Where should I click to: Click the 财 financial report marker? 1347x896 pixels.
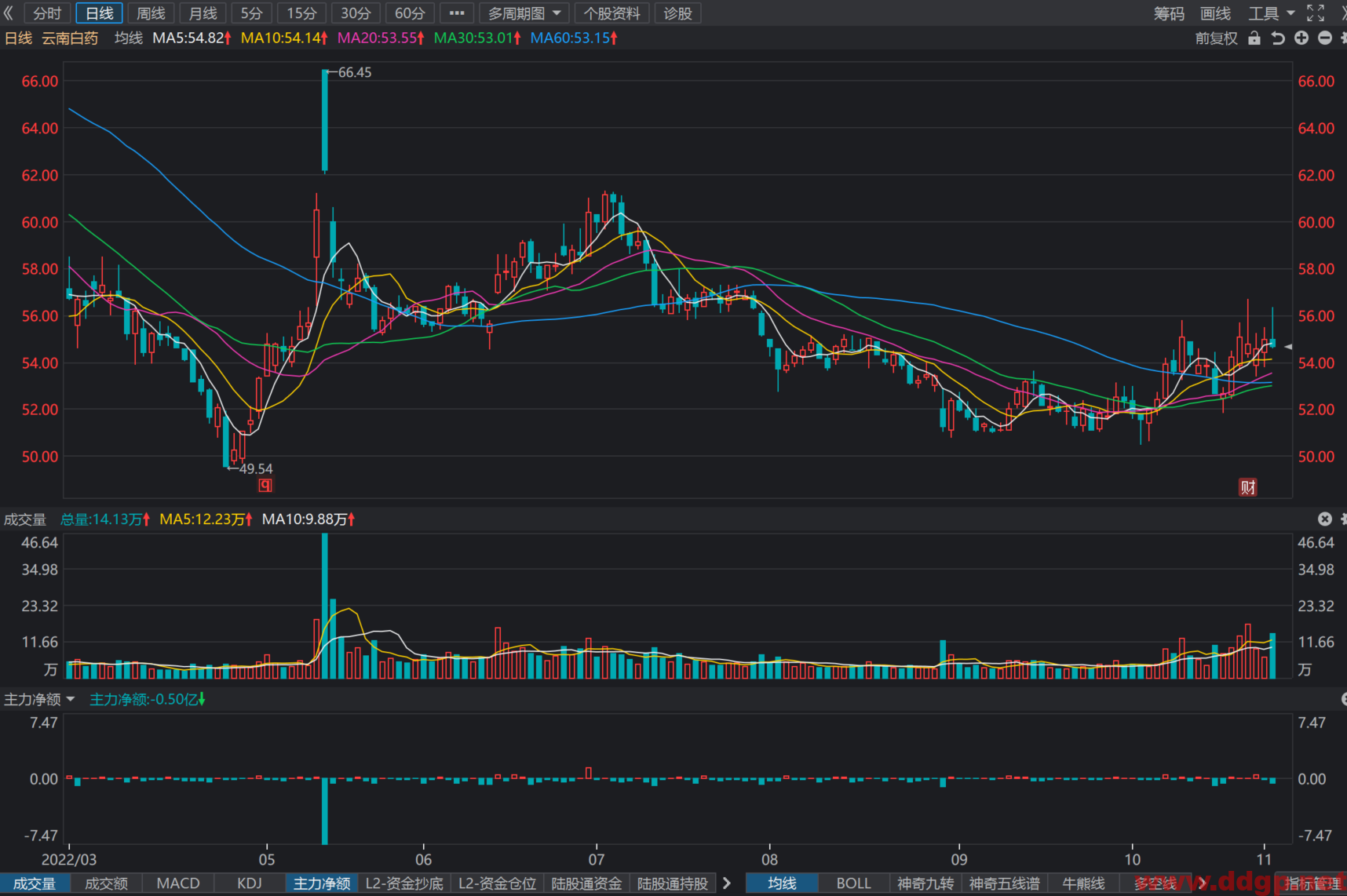1248,487
